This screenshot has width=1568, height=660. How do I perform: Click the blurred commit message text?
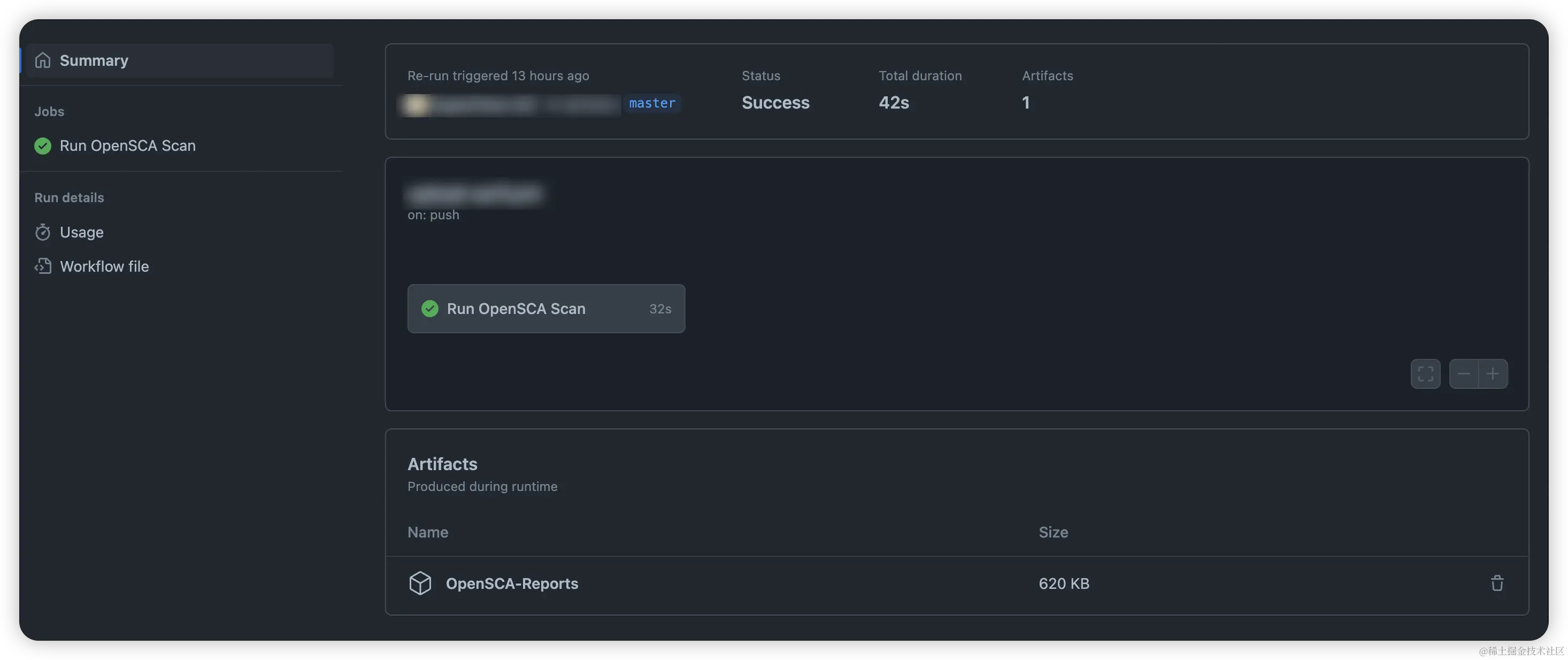click(475, 194)
